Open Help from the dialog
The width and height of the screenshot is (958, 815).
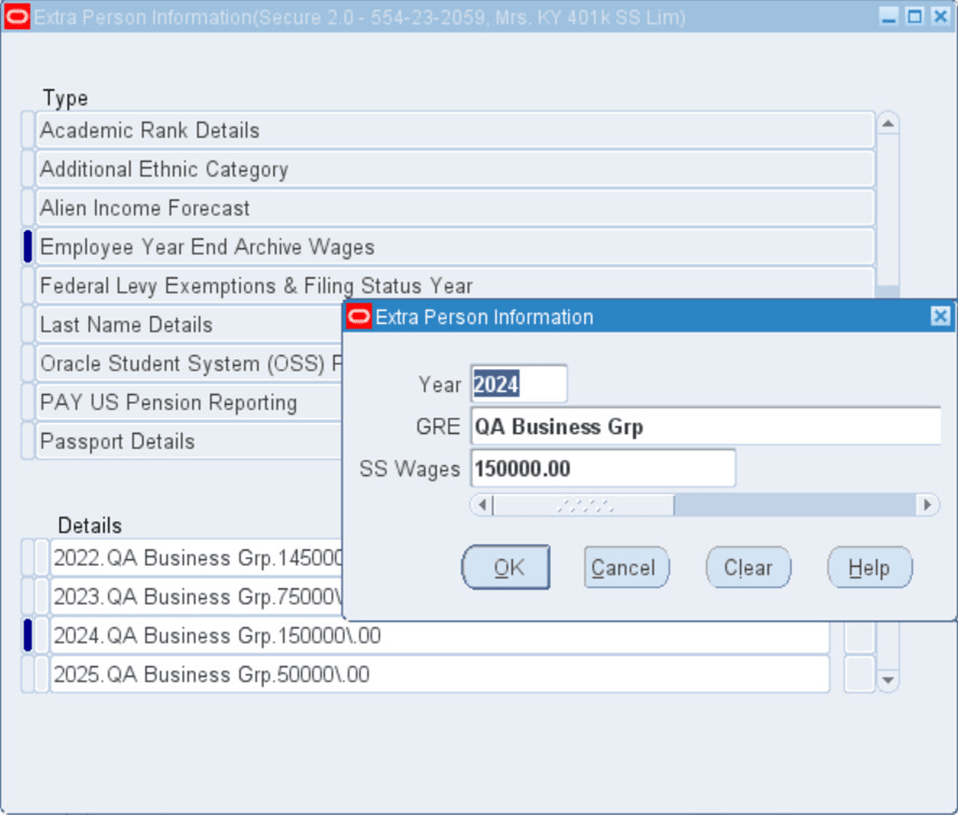(869, 568)
